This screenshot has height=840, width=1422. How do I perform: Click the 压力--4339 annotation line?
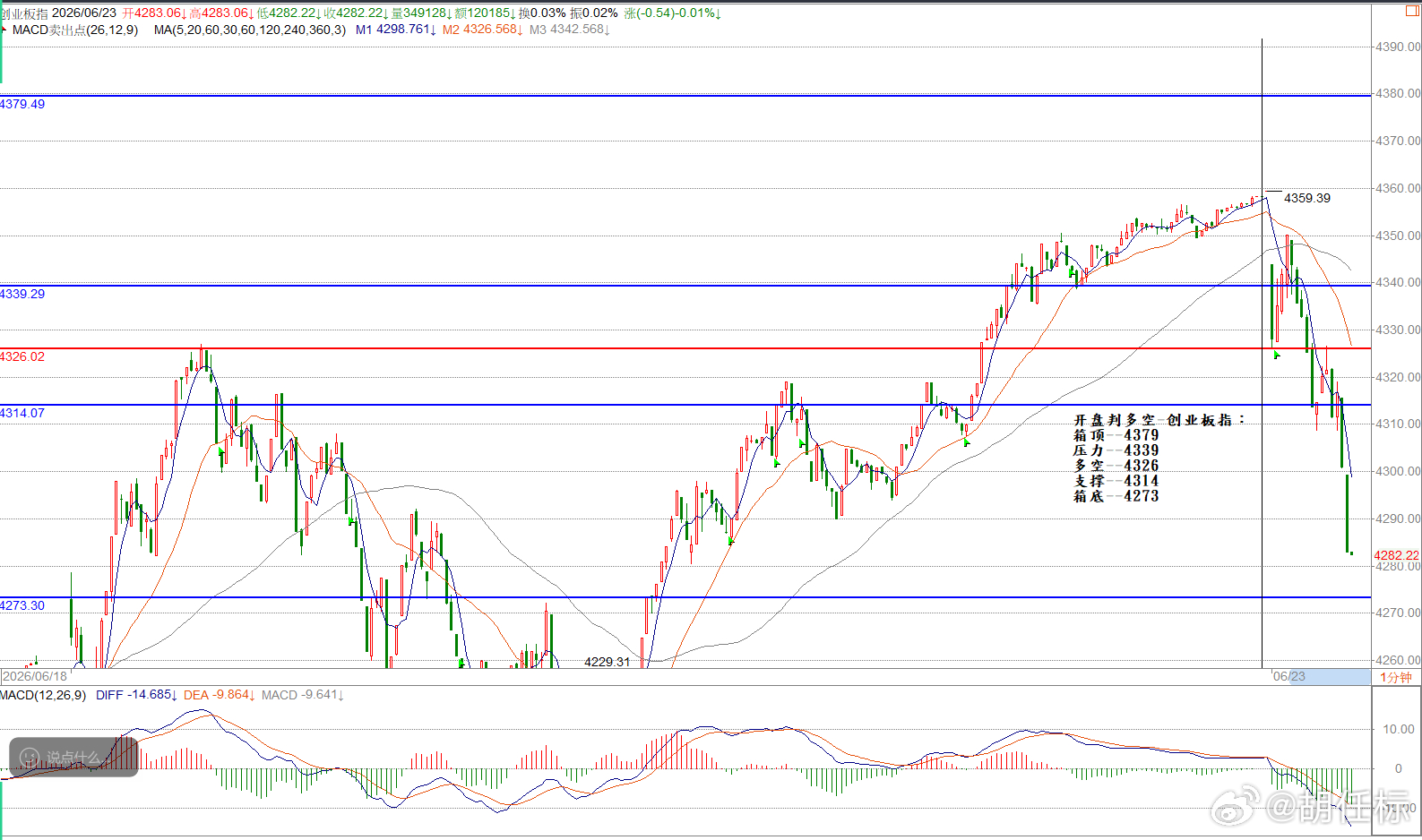coord(1116,450)
